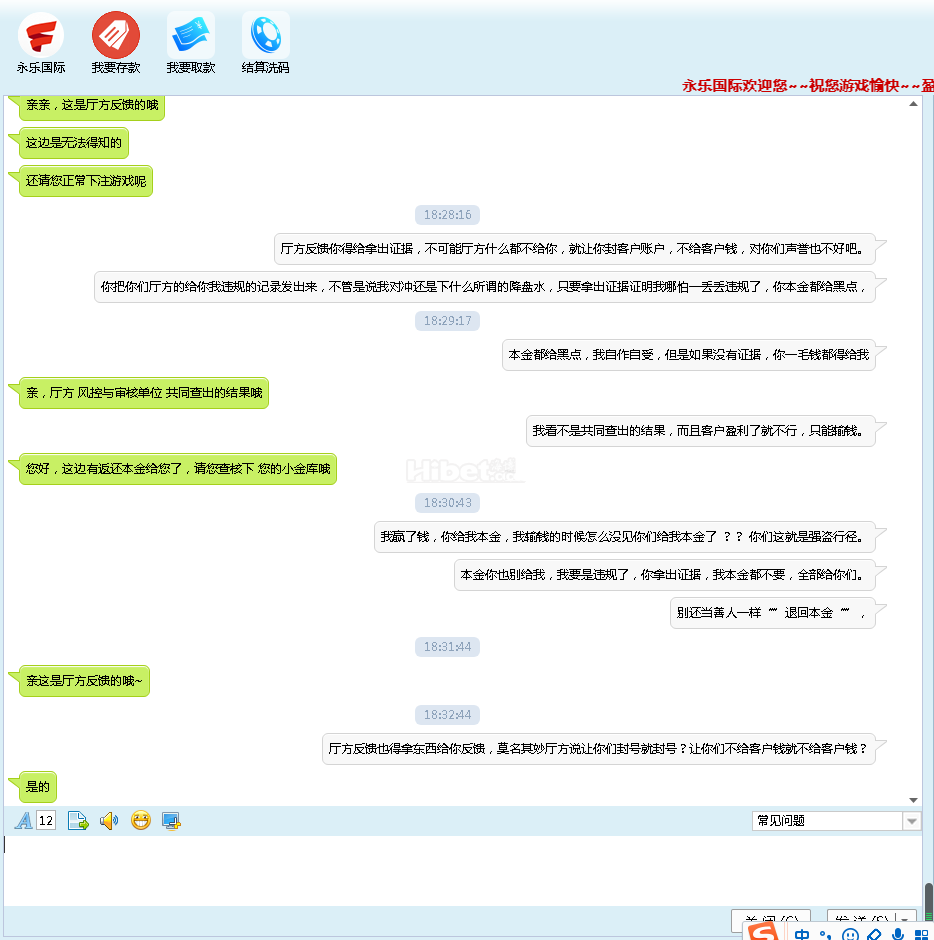Open the 我要取款 withdrawal icon
The width and height of the screenshot is (934, 940).
click(x=191, y=36)
